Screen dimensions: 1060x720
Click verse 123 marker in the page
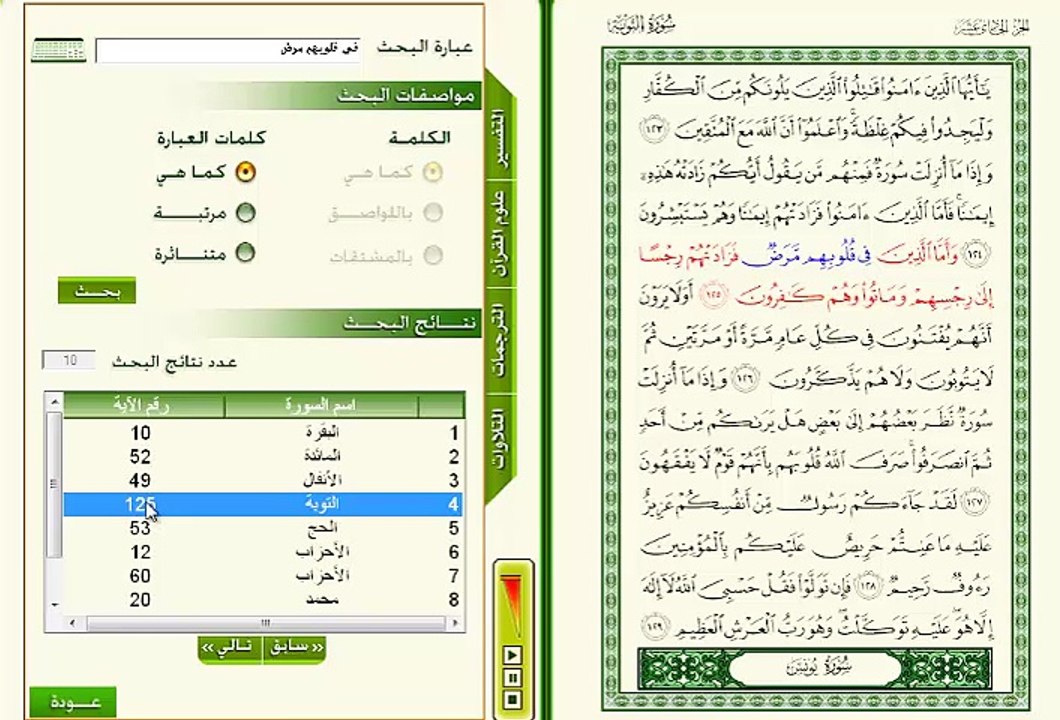654,128
